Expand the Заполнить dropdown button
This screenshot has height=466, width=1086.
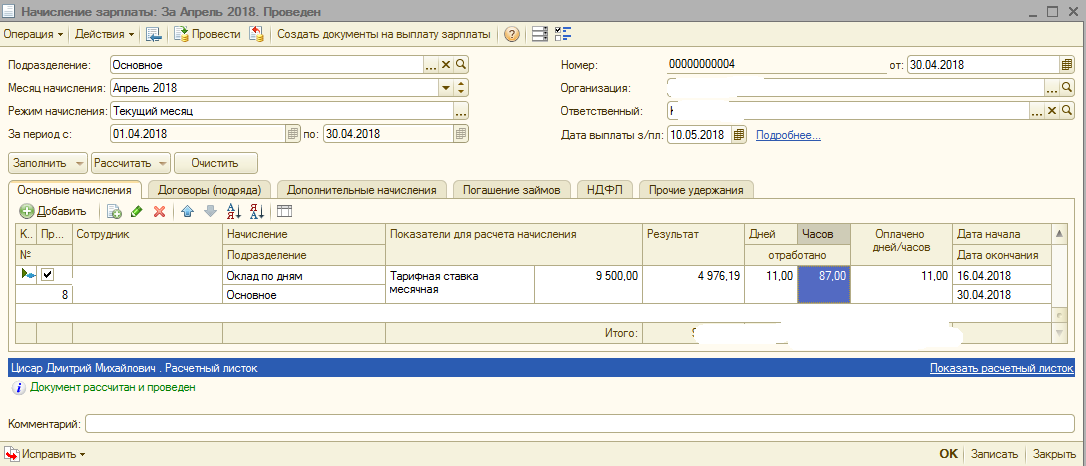click(x=79, y=162)
